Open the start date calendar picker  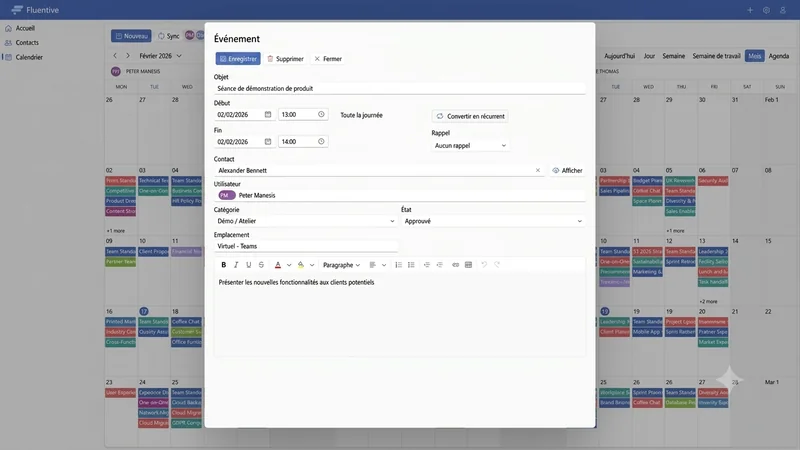pyautogui.click(x=268, y=114)
